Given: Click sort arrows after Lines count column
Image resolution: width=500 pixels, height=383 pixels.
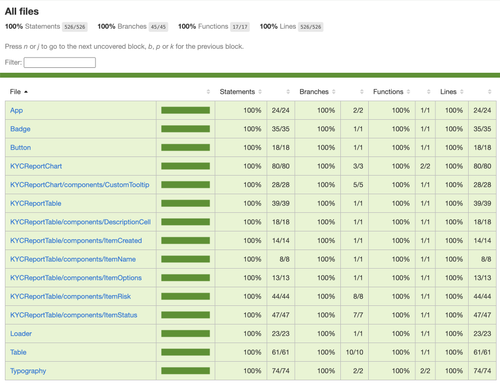Looking at the screenshot, I should [489, 92].
